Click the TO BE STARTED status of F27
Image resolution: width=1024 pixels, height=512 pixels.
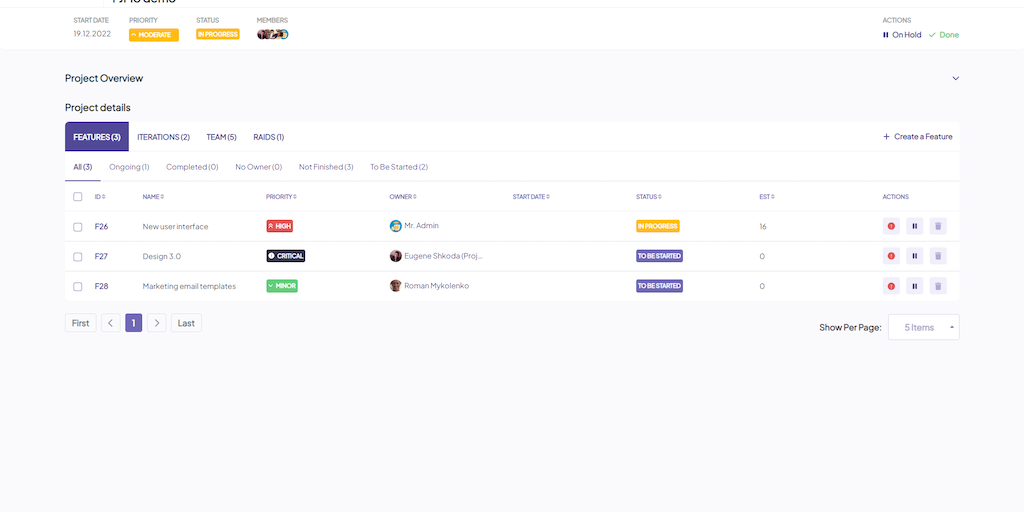(660, 256)
